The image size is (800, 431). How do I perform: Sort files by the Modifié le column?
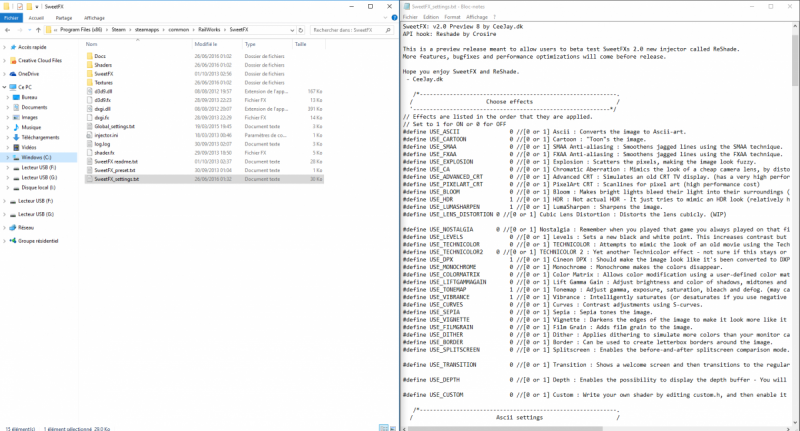(x=206, y=44)
